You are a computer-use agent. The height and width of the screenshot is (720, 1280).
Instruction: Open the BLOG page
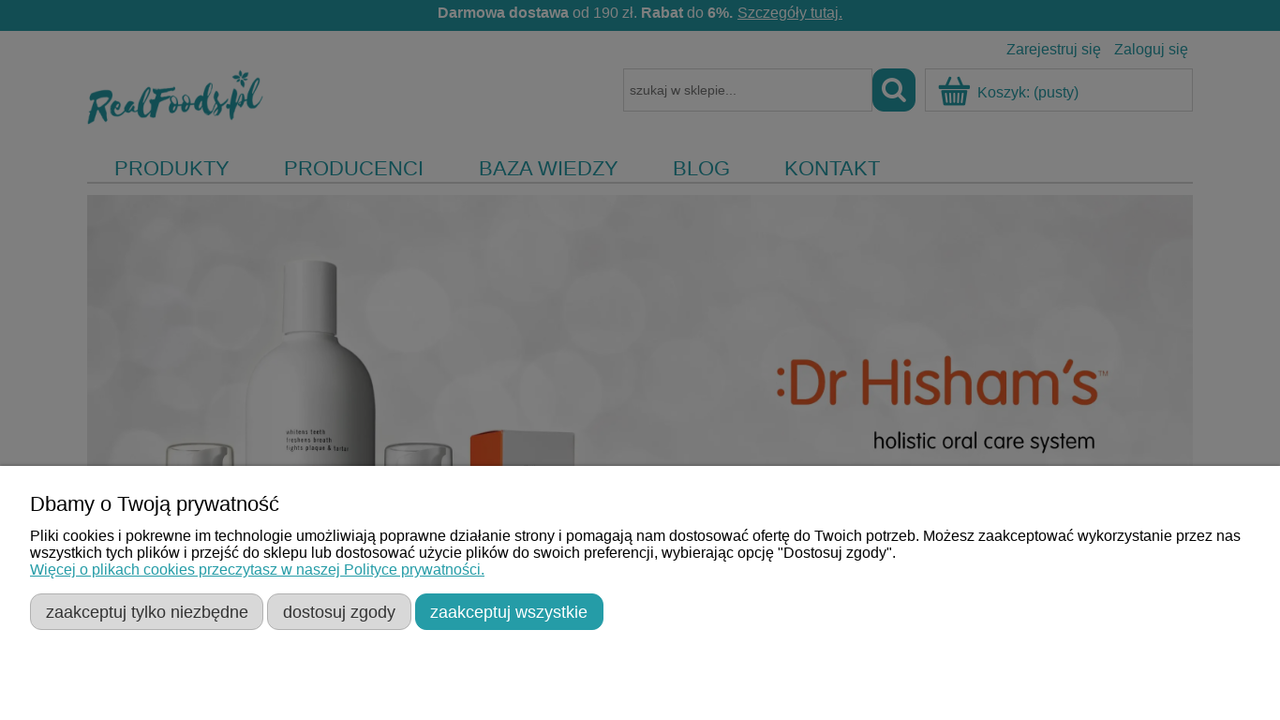coord(701,168)
